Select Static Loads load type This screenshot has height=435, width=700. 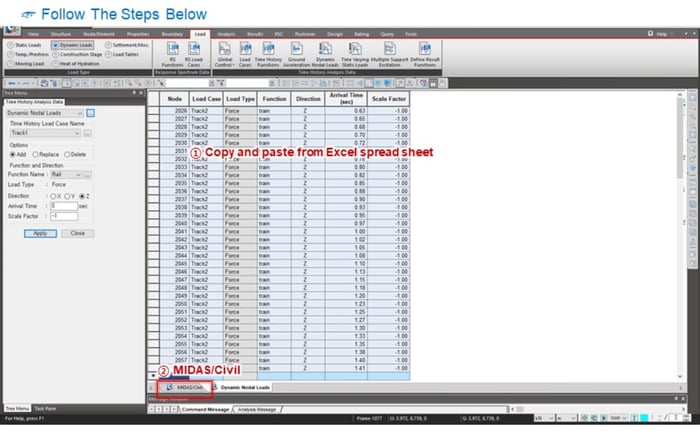tap(25, 45)
